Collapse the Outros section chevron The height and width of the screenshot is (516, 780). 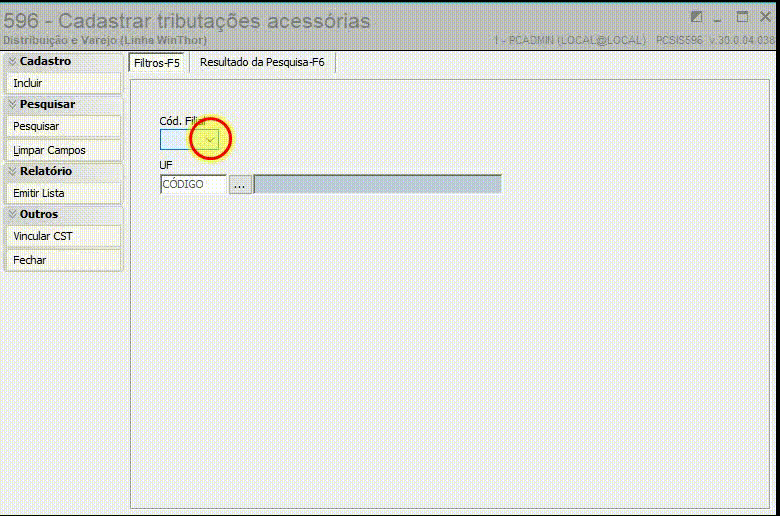[12, 214]
